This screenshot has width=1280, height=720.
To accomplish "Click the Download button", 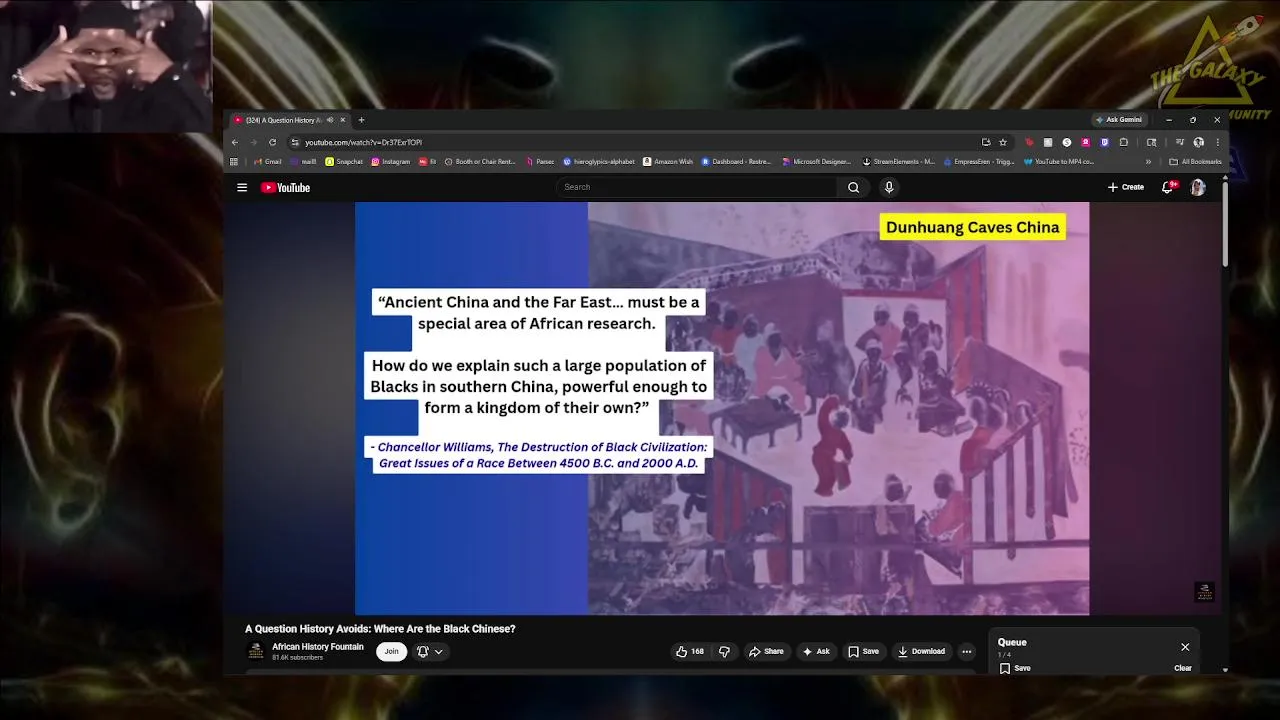I will pyautogui.click(x=921, y=651).
